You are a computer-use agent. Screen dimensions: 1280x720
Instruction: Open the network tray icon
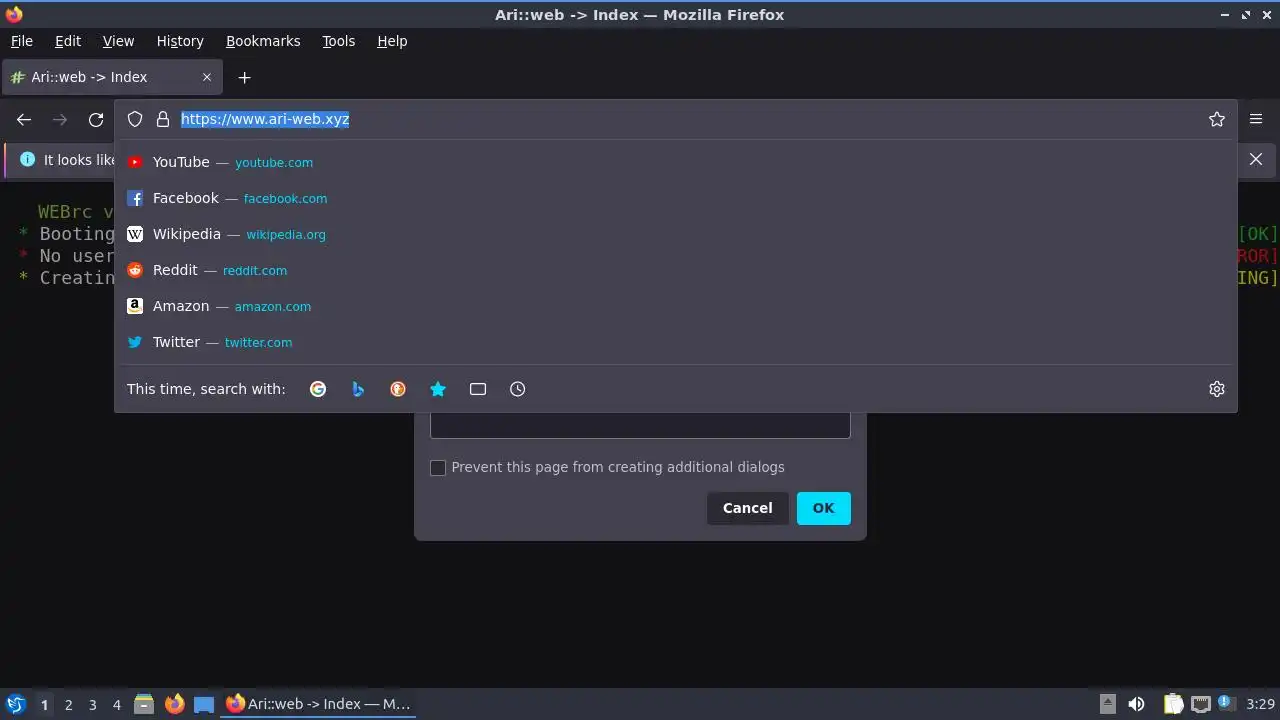pos(1201,704)
